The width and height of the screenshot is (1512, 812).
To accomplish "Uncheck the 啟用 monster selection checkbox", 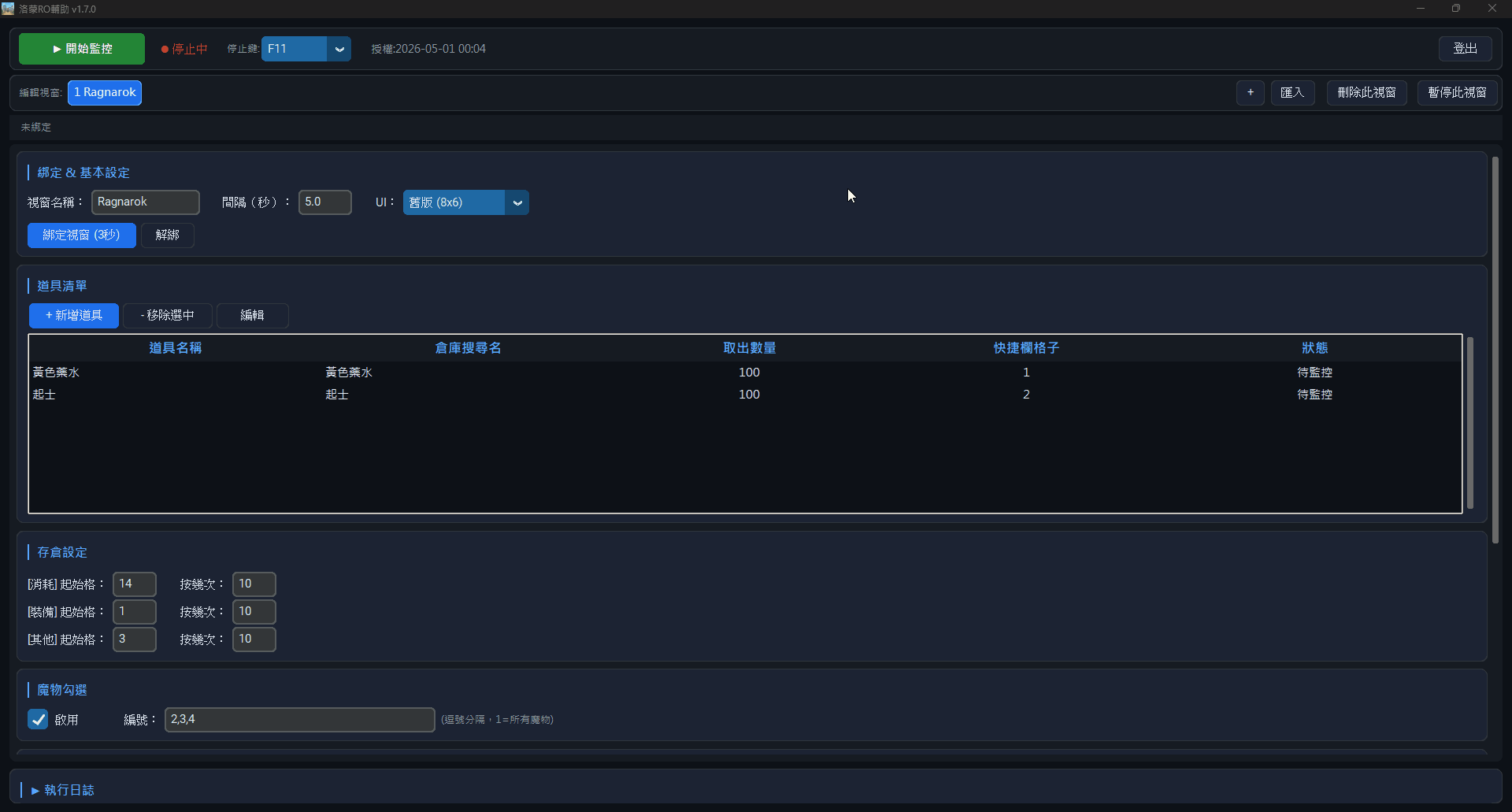I will tap(38, 719).
